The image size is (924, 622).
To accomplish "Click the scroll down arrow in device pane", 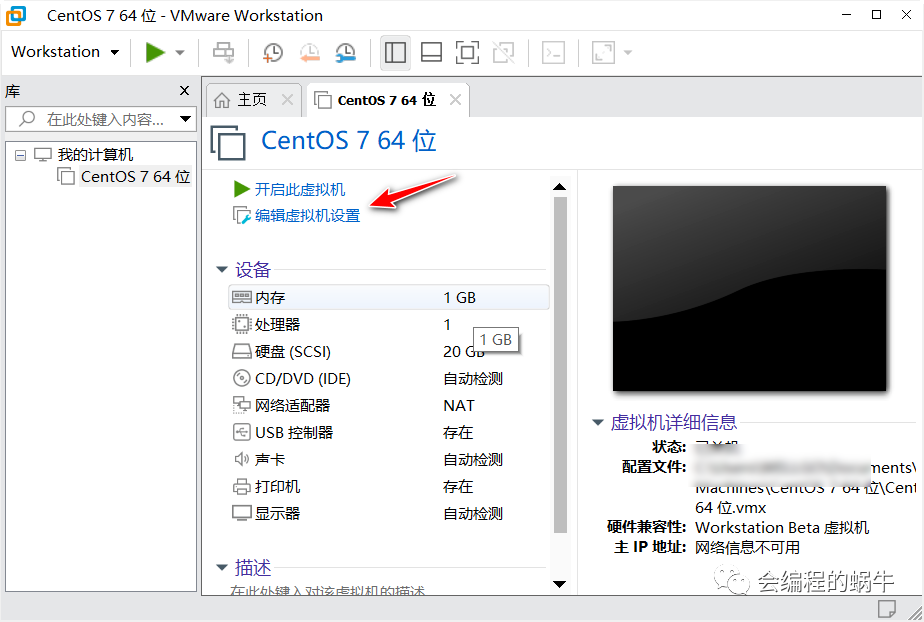I will click(x=560, y=584).
